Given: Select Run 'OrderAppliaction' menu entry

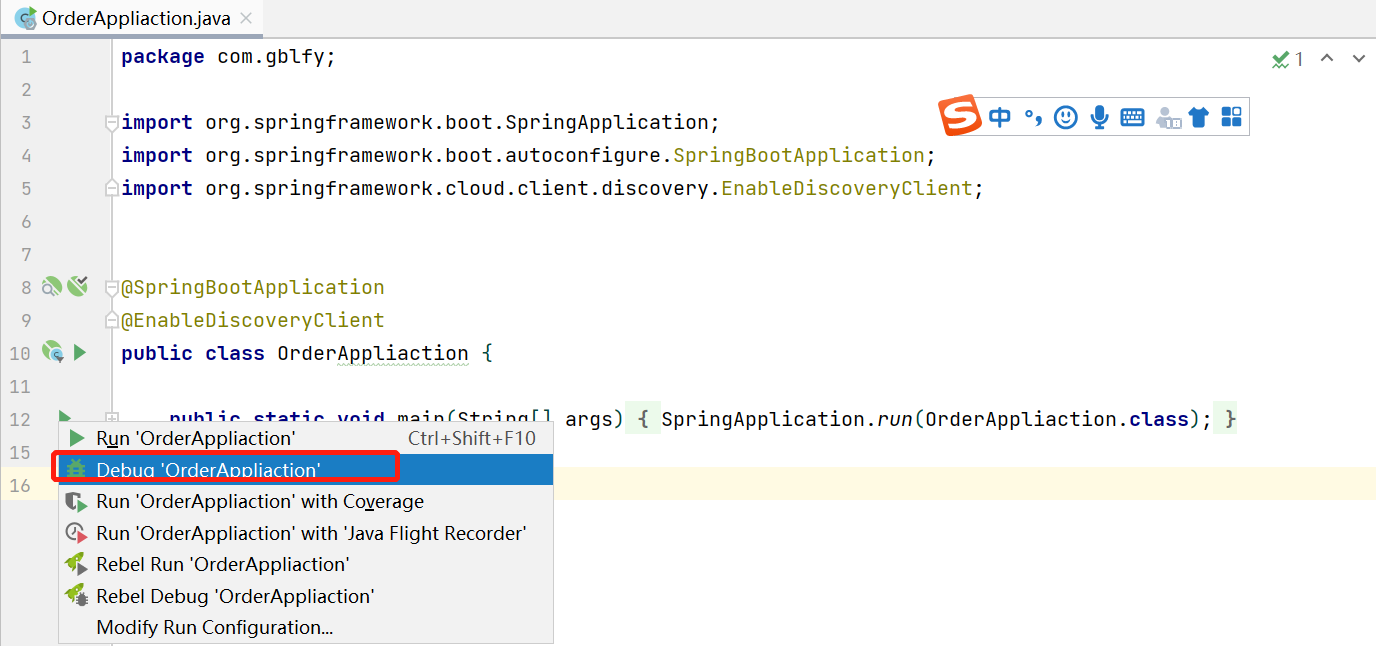Looking at the screenshot, I should 306,438.
